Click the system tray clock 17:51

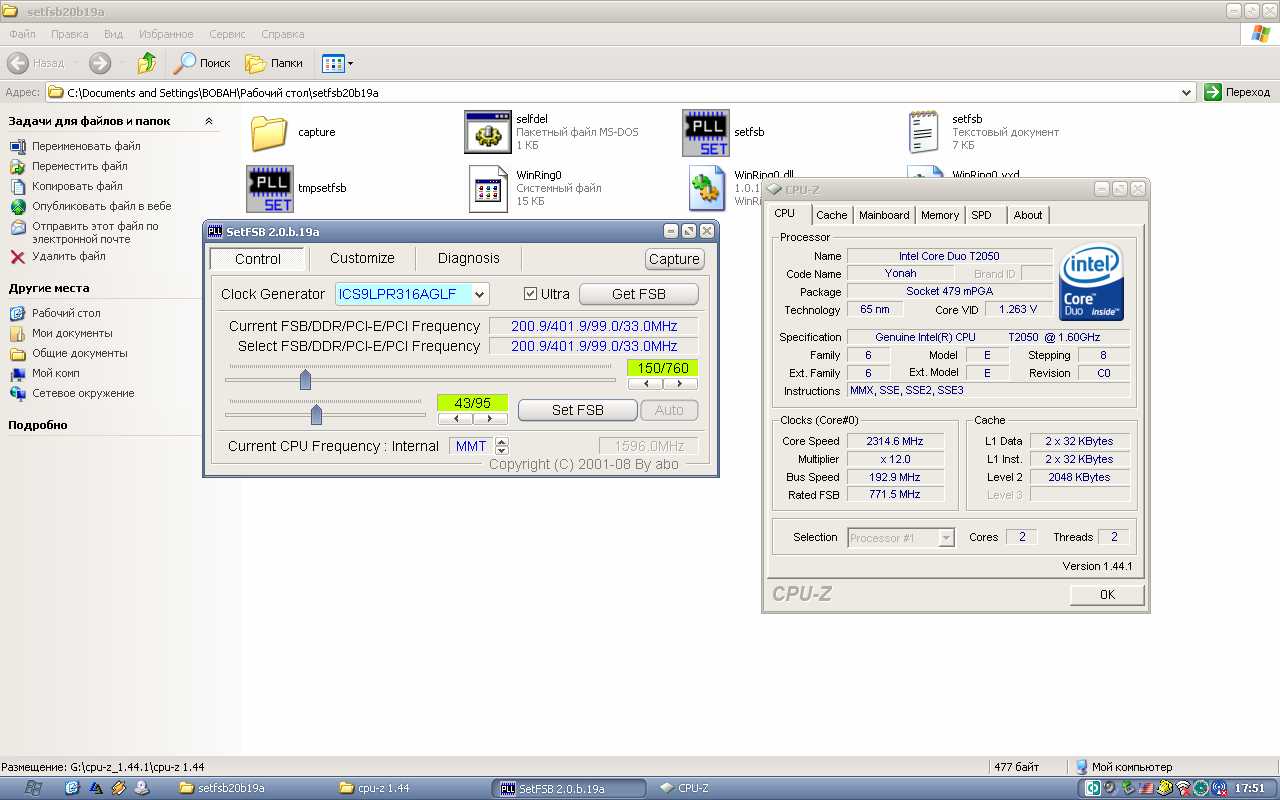pyautogui.click(x=1250, y=788)
